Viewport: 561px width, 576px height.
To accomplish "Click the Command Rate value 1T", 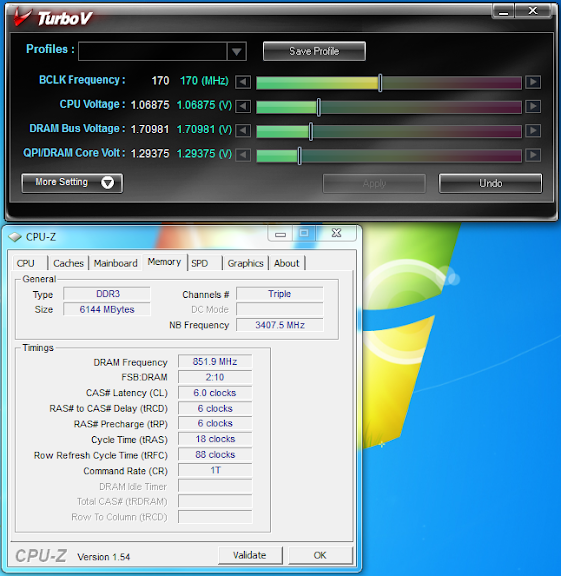I will [x=215, y=470].
